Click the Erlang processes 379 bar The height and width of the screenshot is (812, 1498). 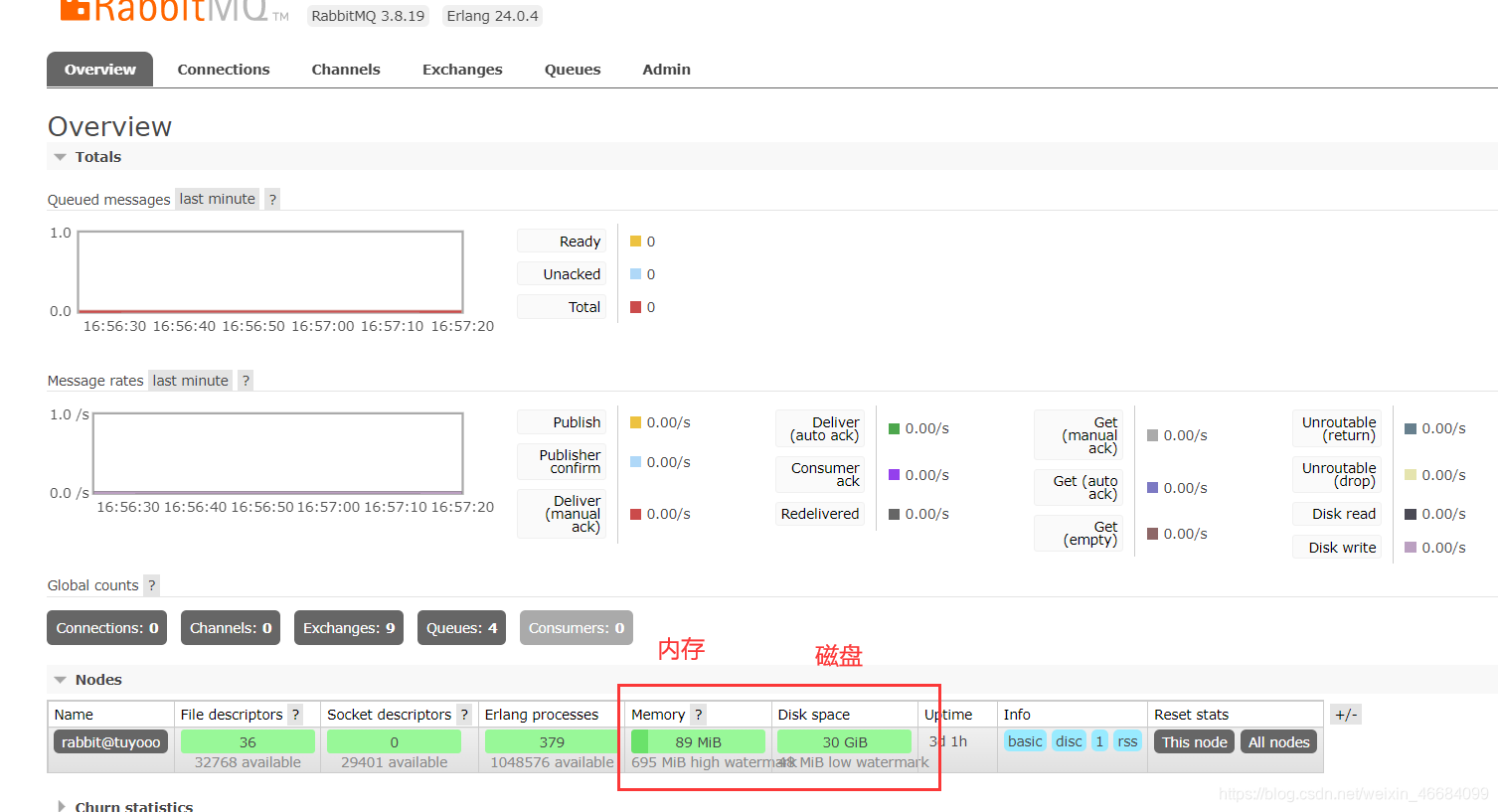click(552, 741)
